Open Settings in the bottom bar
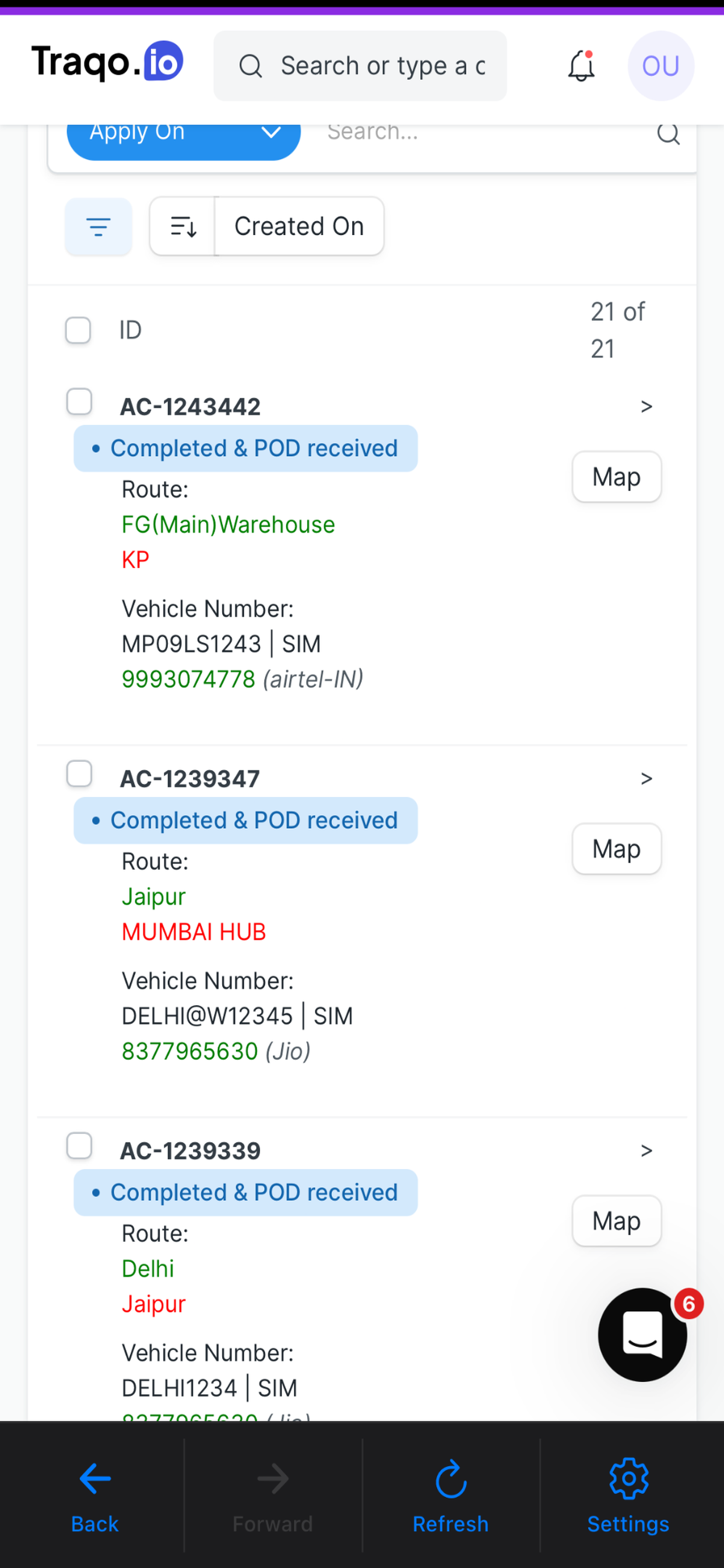This screenshot has width=724, height=1568. pos(628,1495)
